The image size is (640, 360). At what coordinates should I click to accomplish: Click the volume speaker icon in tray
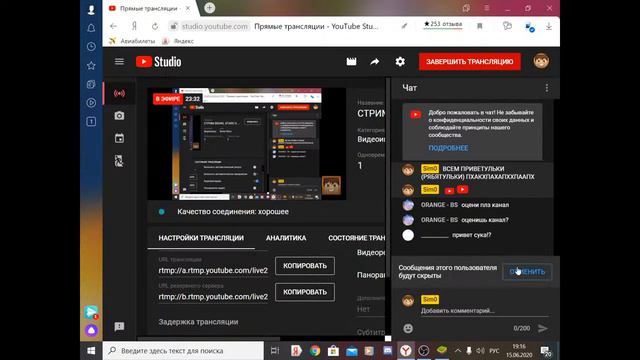[480, 351]
